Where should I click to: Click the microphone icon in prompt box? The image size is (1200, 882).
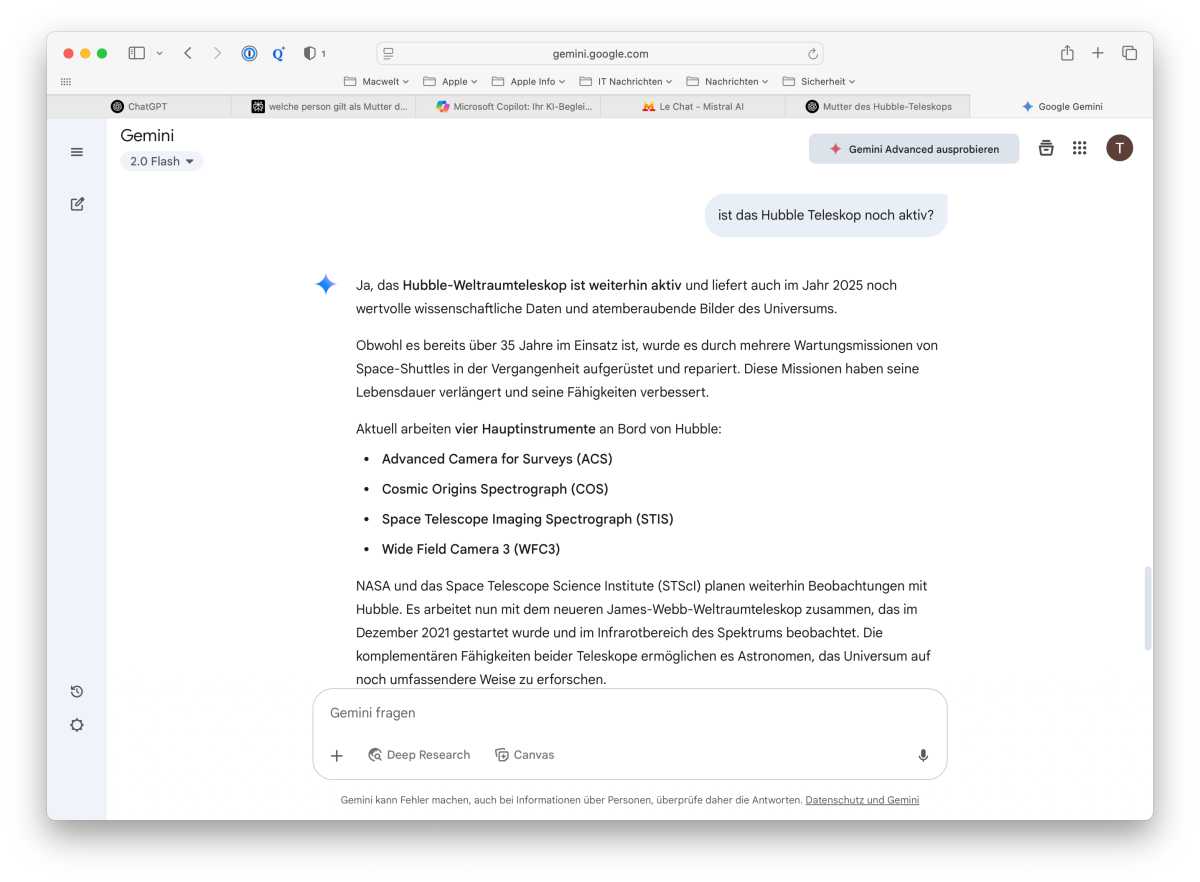pyautogui.click(x=923, y=755)
